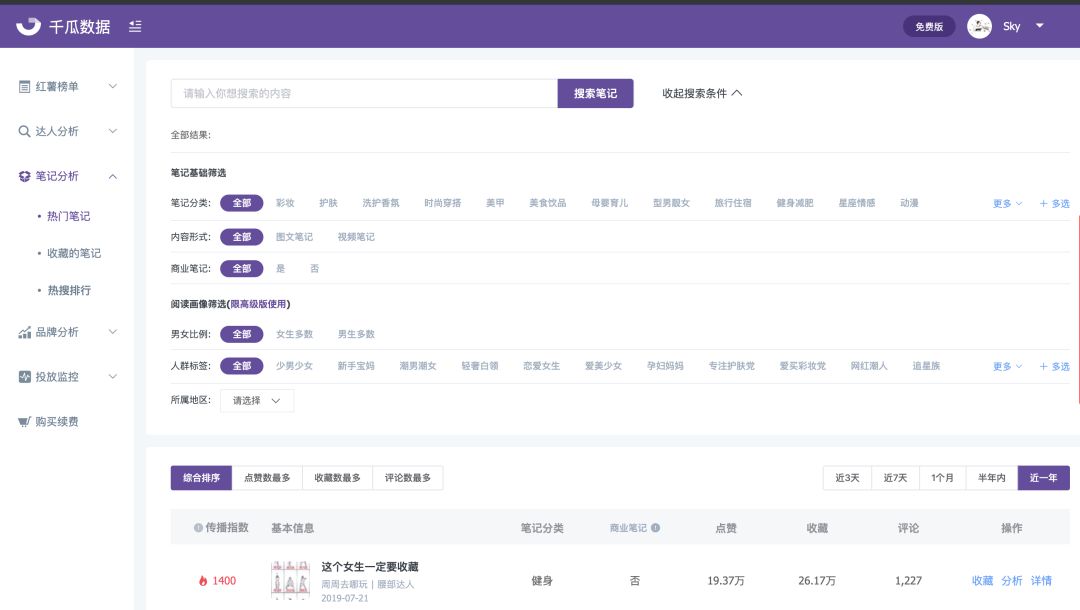Expand the 红薯榜单 menu chevron

pos(112,86)
